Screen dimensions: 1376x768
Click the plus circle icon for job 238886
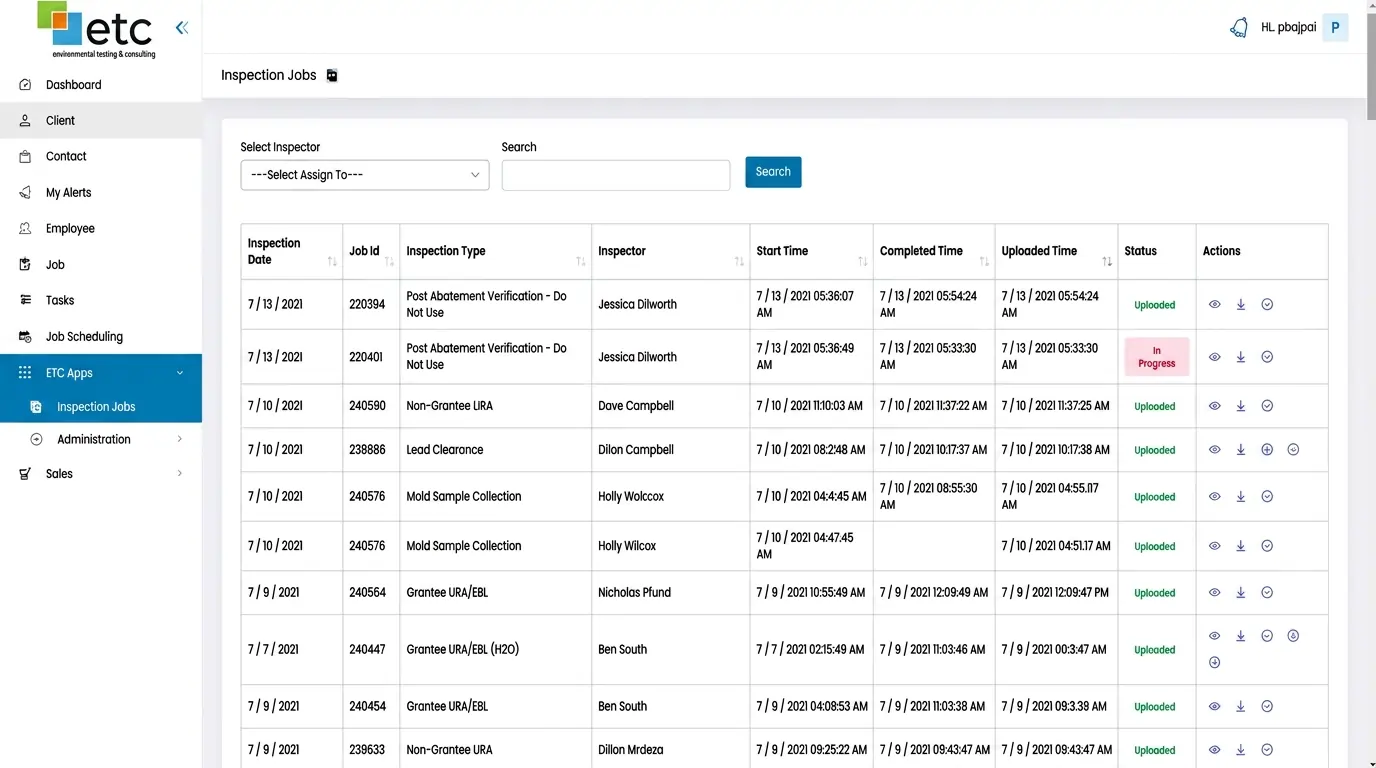(1267, 450)
